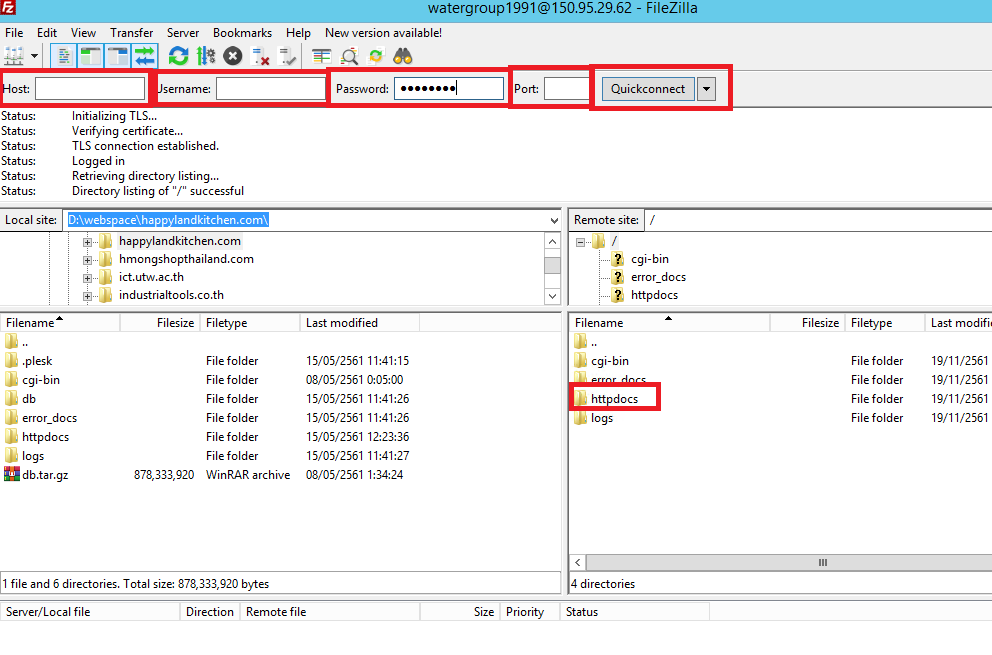Toggle message log display
Viewport: 992px width, 655px height.
[x=63, y=56]
